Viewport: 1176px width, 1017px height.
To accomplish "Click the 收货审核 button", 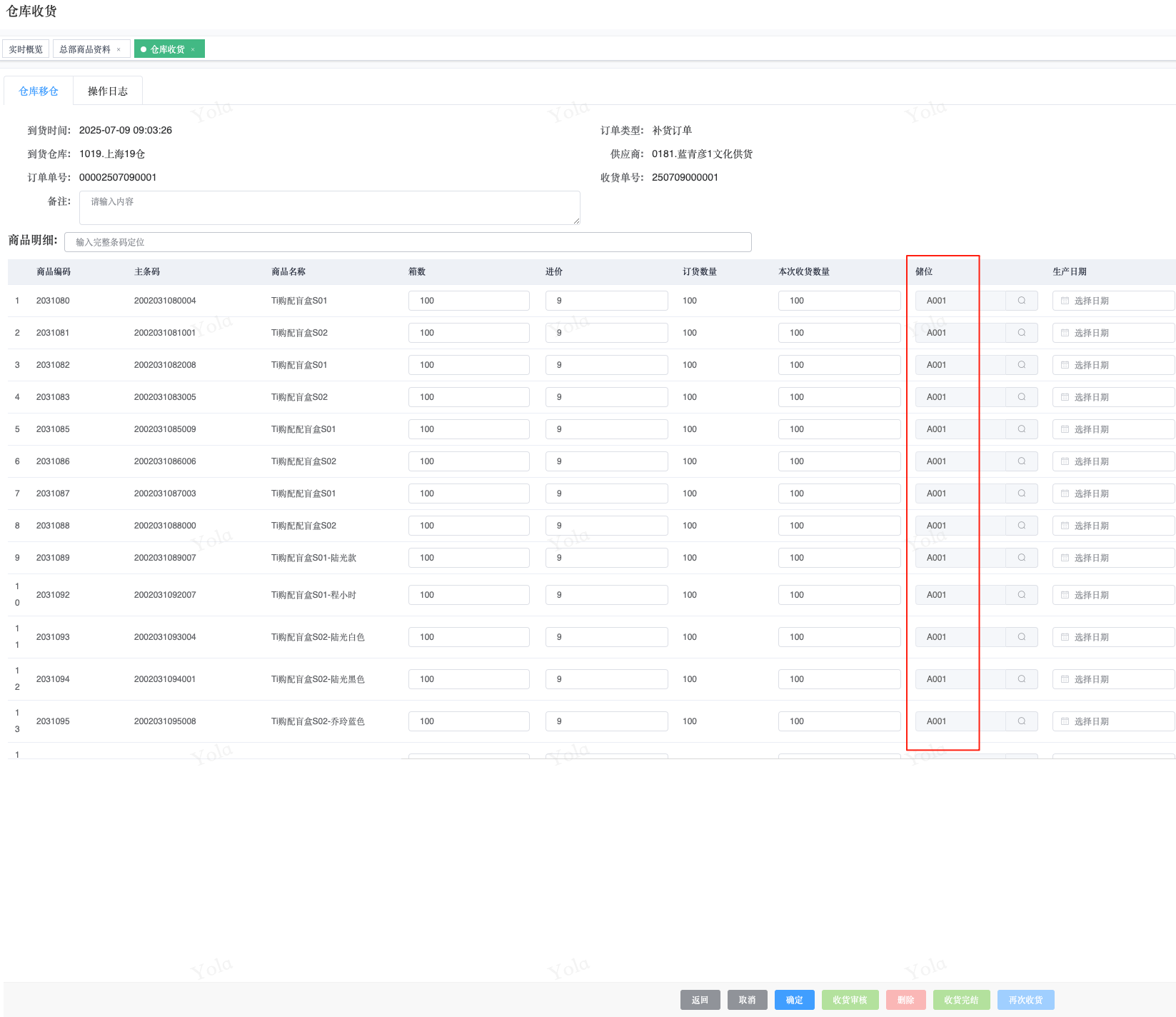I will pos(850,1000).
